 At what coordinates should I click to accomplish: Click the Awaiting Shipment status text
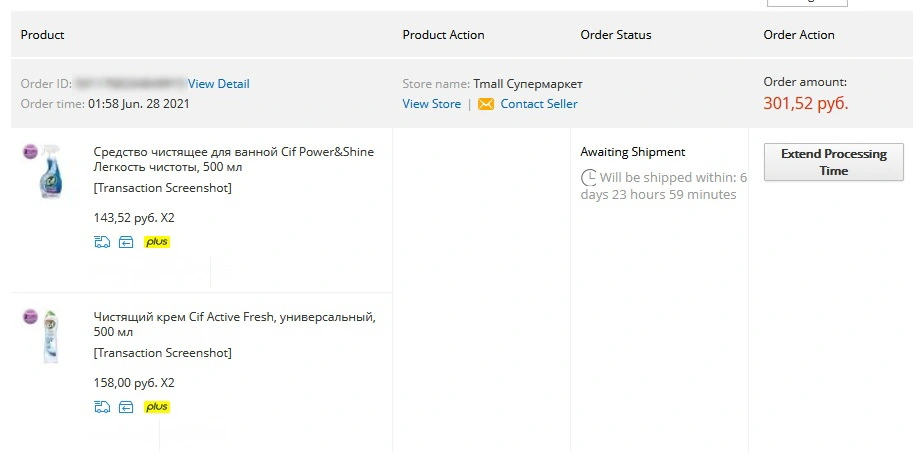(x=632, y=152)
